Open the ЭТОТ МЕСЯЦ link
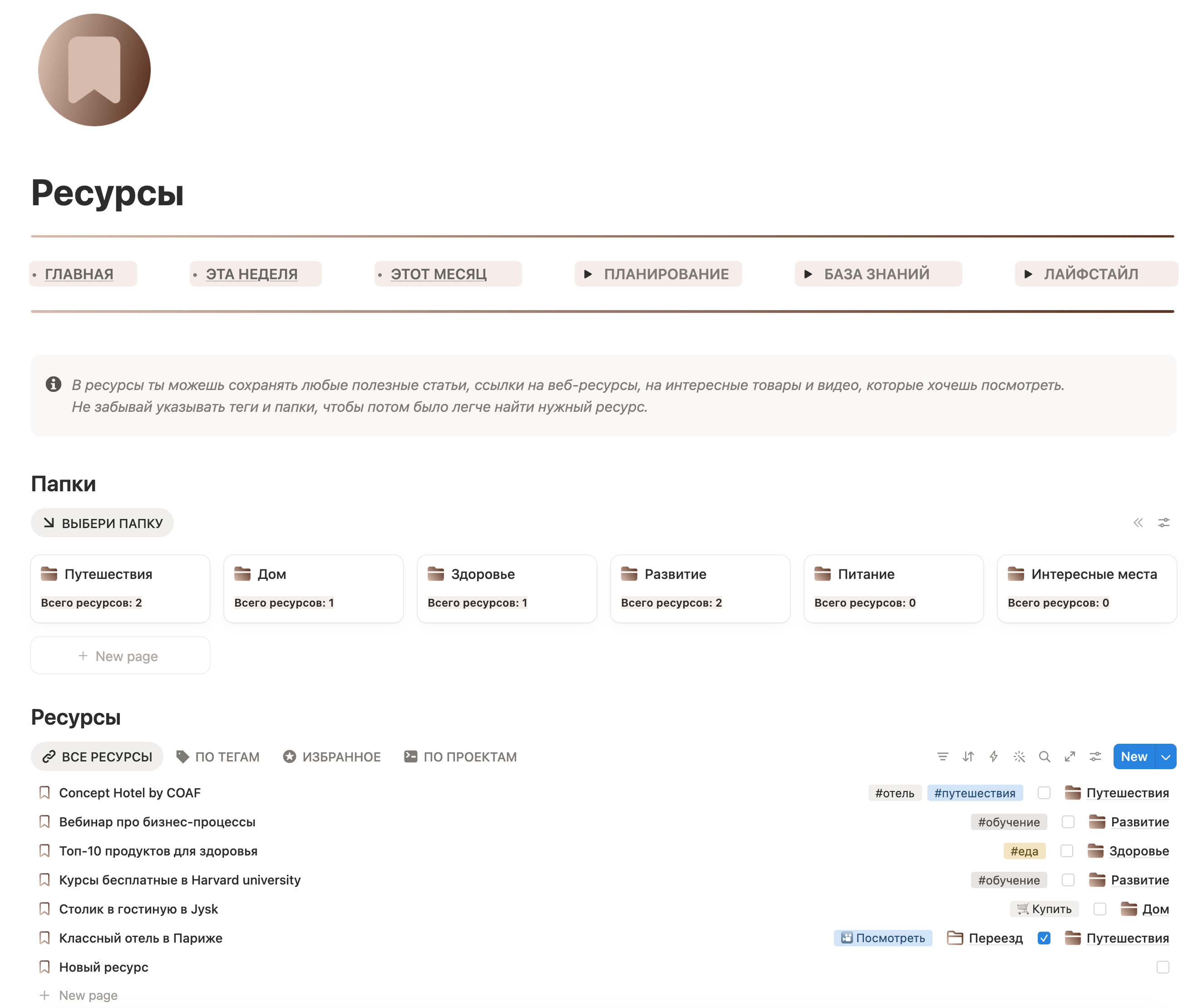 point(439,274)
